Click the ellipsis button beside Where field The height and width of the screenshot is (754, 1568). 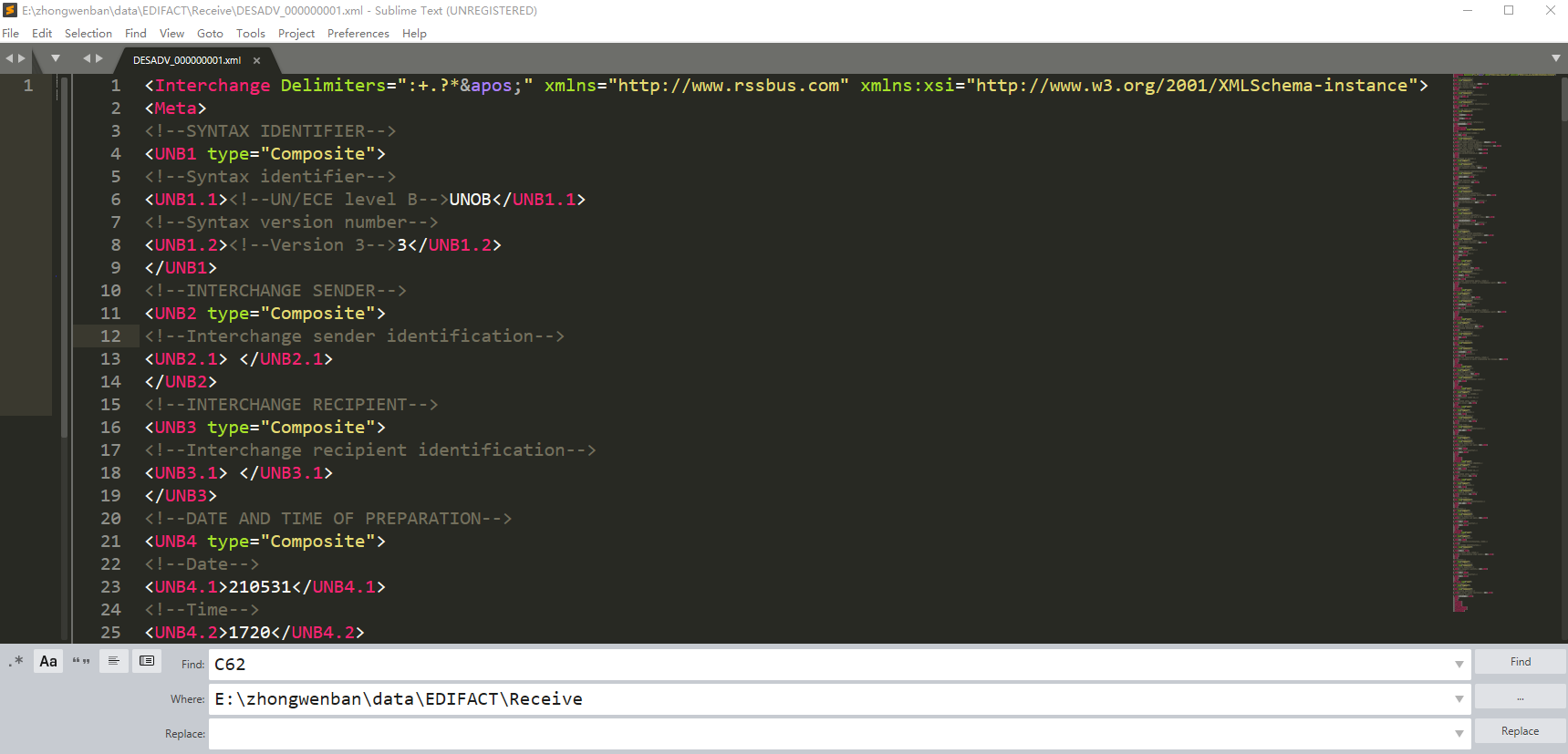[x=1520, y=697]
